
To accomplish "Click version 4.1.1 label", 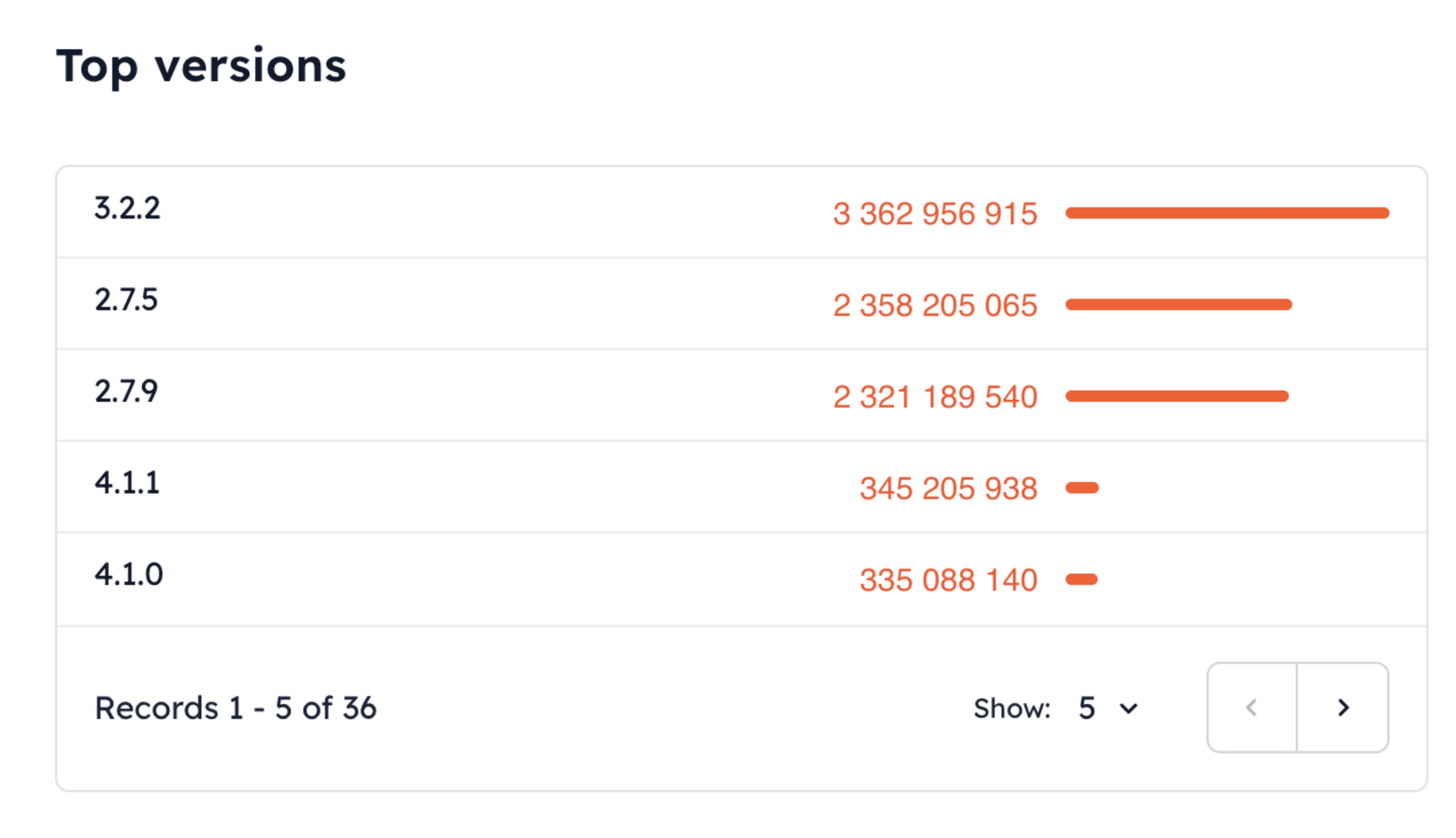I will [x=127, y=483].
